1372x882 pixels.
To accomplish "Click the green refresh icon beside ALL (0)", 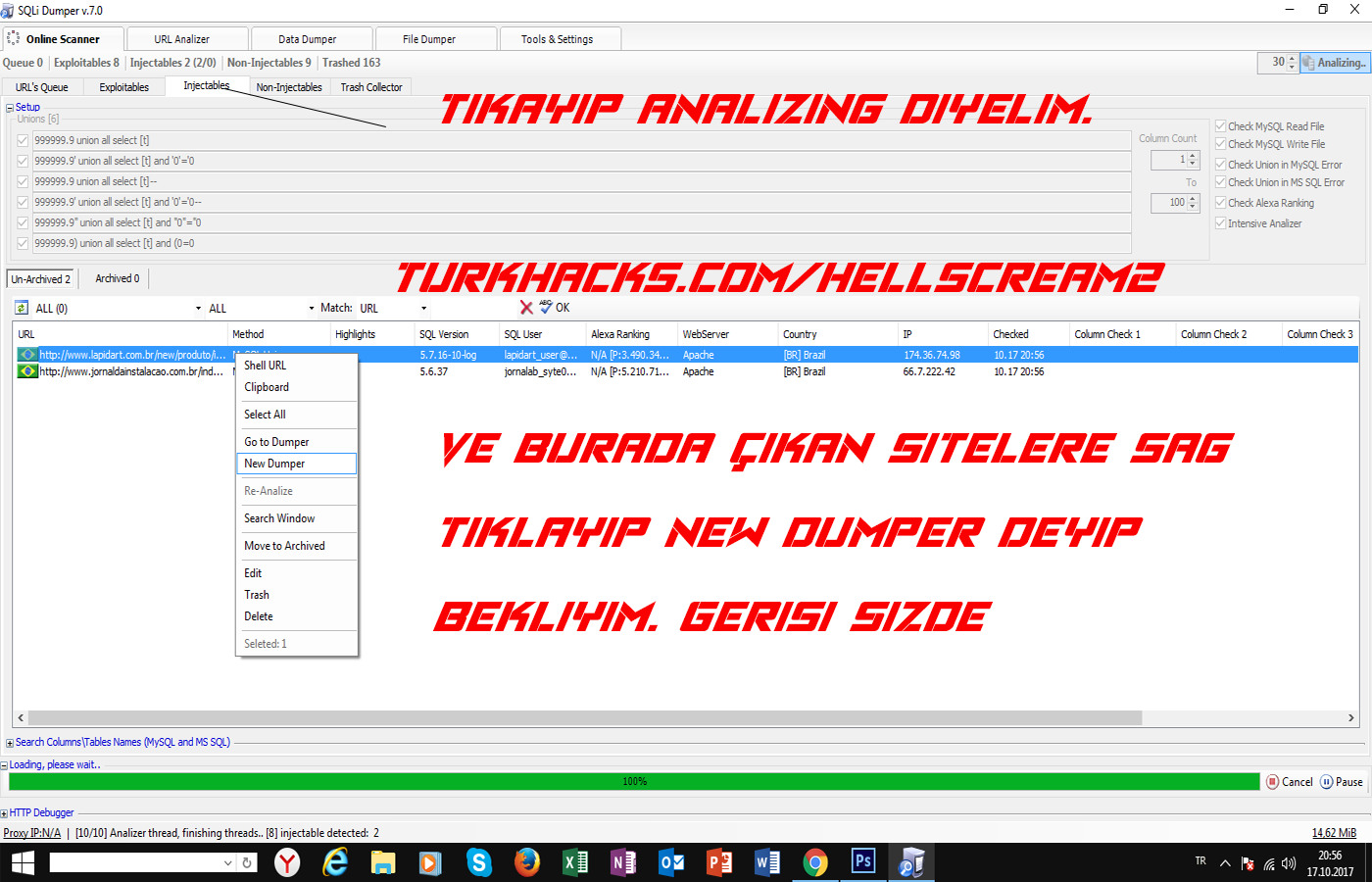I will tap(22, 308).
